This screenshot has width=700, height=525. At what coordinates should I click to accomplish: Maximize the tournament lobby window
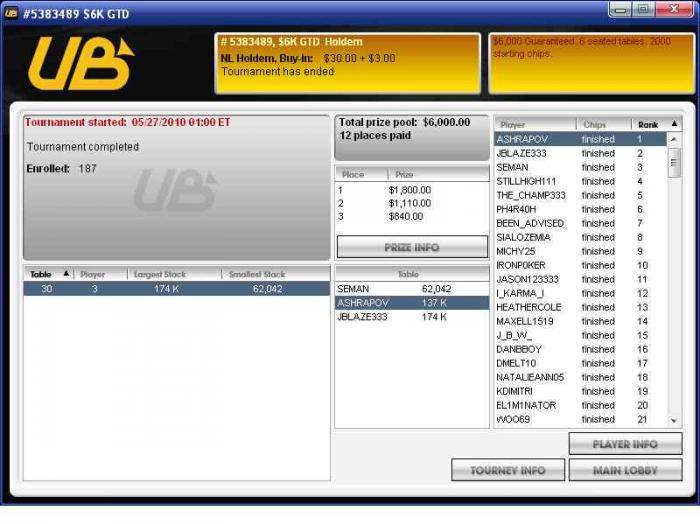[x=643, y=9]
